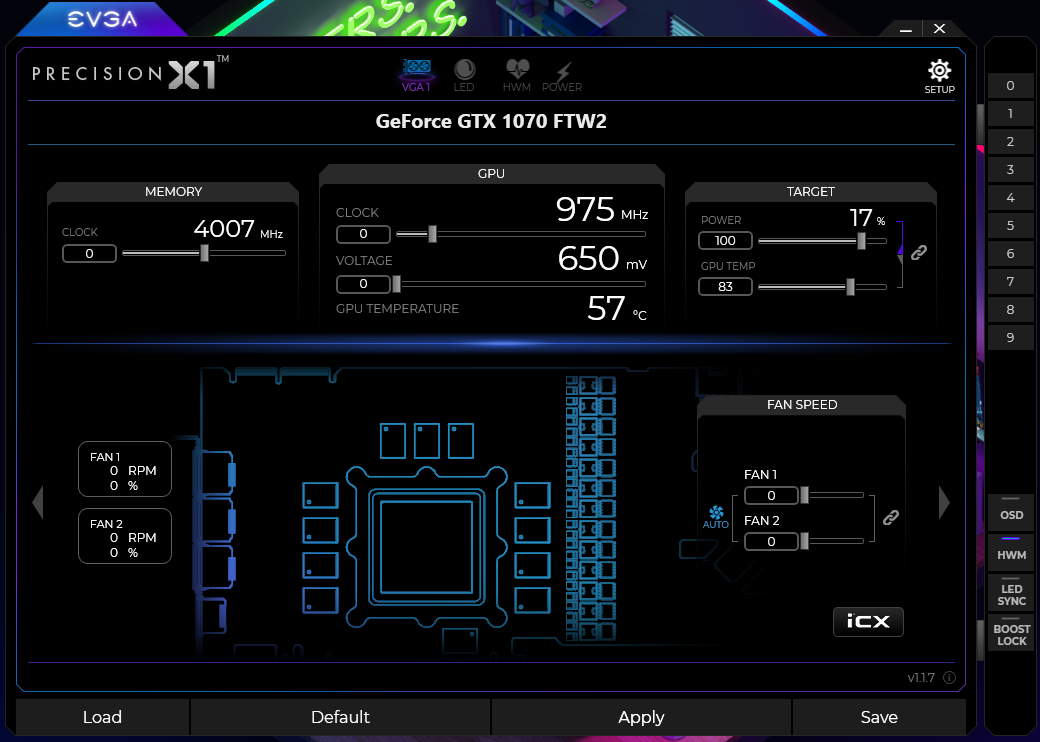Toggle the OSD overlay button

[x=1011, y=511]
